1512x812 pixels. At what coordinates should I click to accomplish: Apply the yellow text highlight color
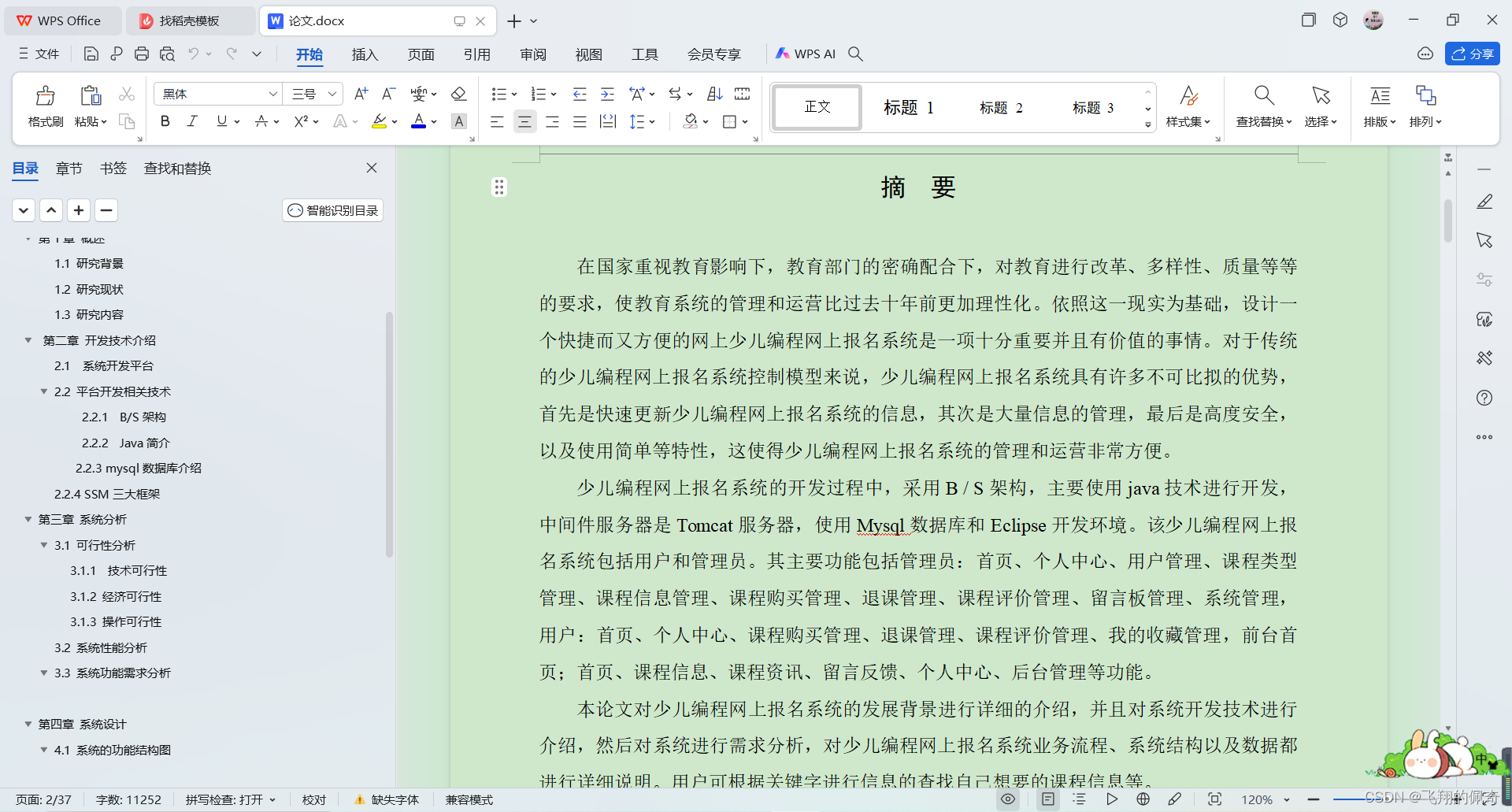pyautogui.click(x=379, y=121)
